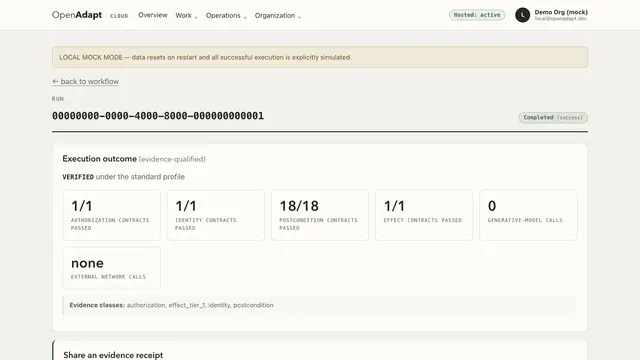Image resolution: width=640 pixels, height=360 pixels.
Task: Click the Identity Contracts Passed card
Action: (216, 215)
